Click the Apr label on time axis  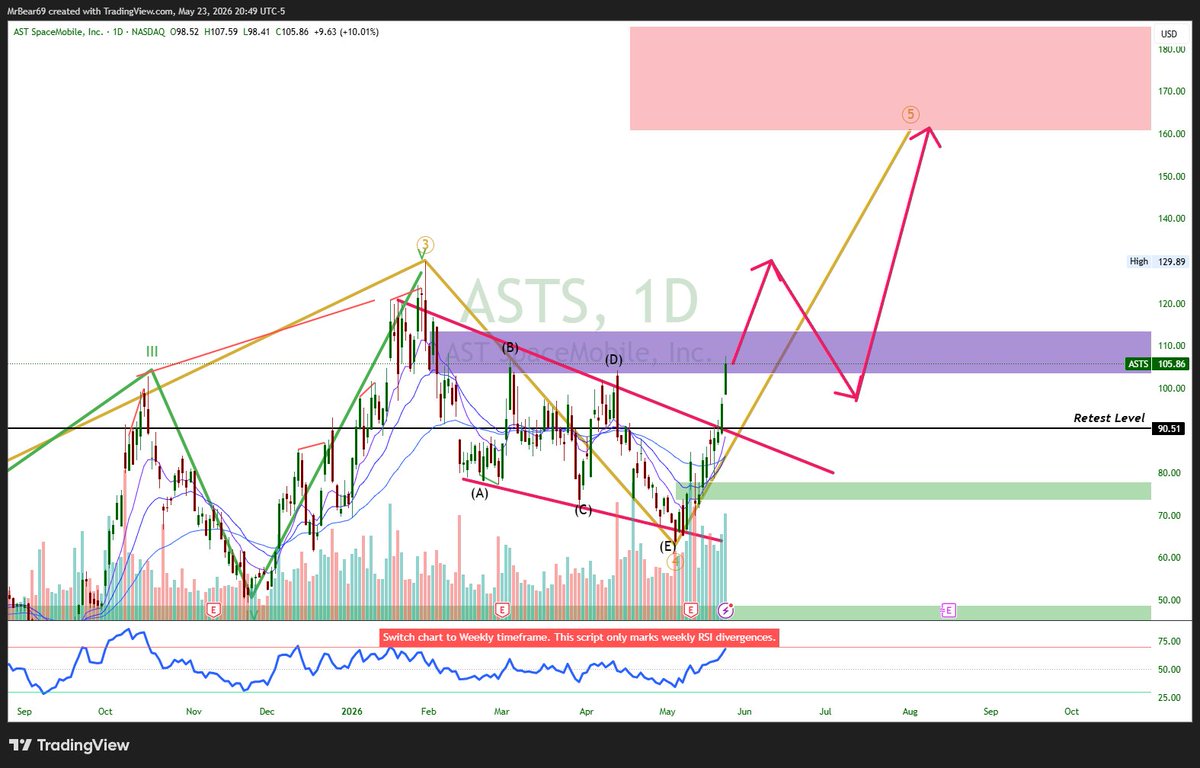pyautogui.click(x=587, y=712)
